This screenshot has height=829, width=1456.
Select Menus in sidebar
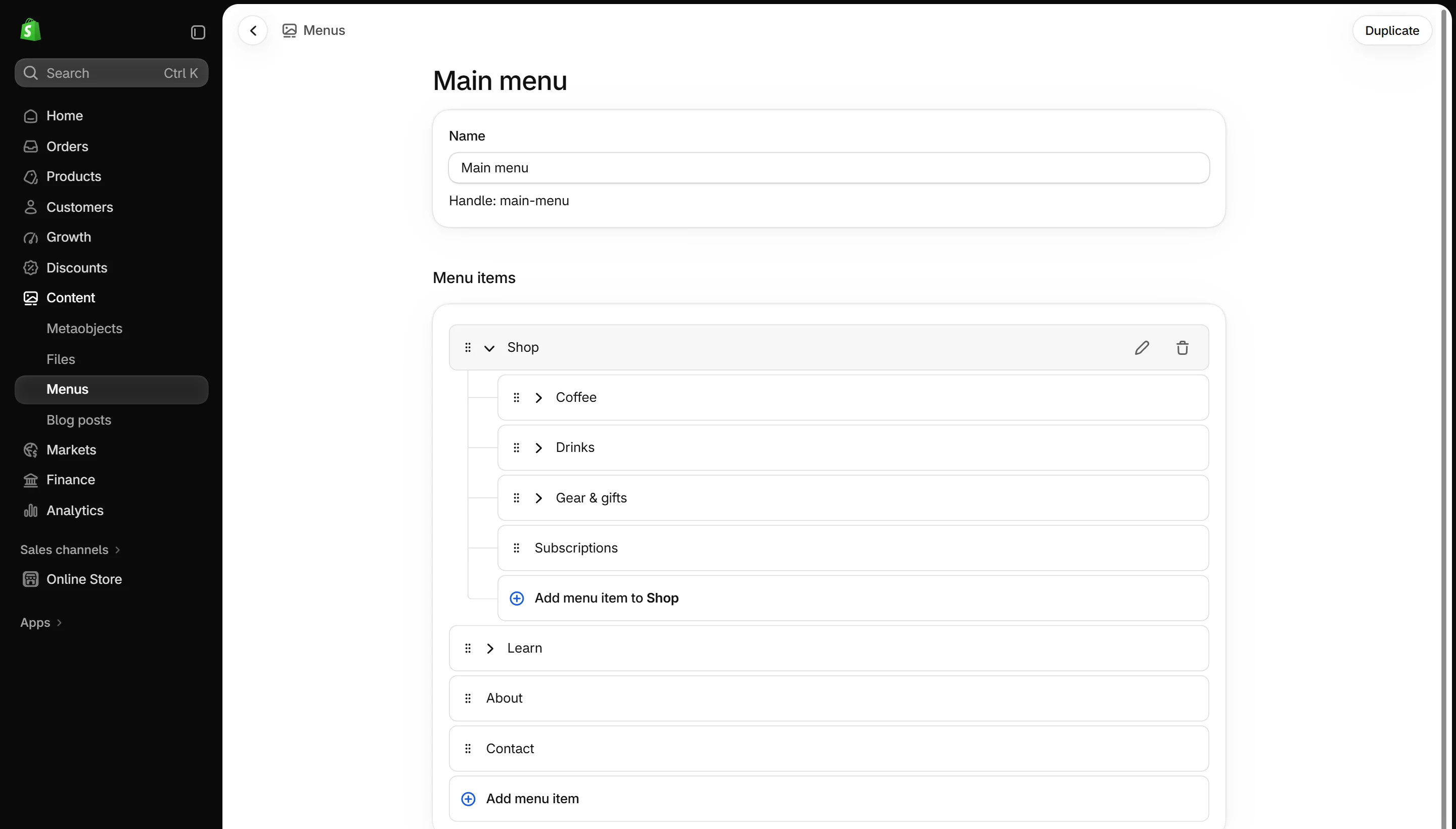(x=112, y=389)
